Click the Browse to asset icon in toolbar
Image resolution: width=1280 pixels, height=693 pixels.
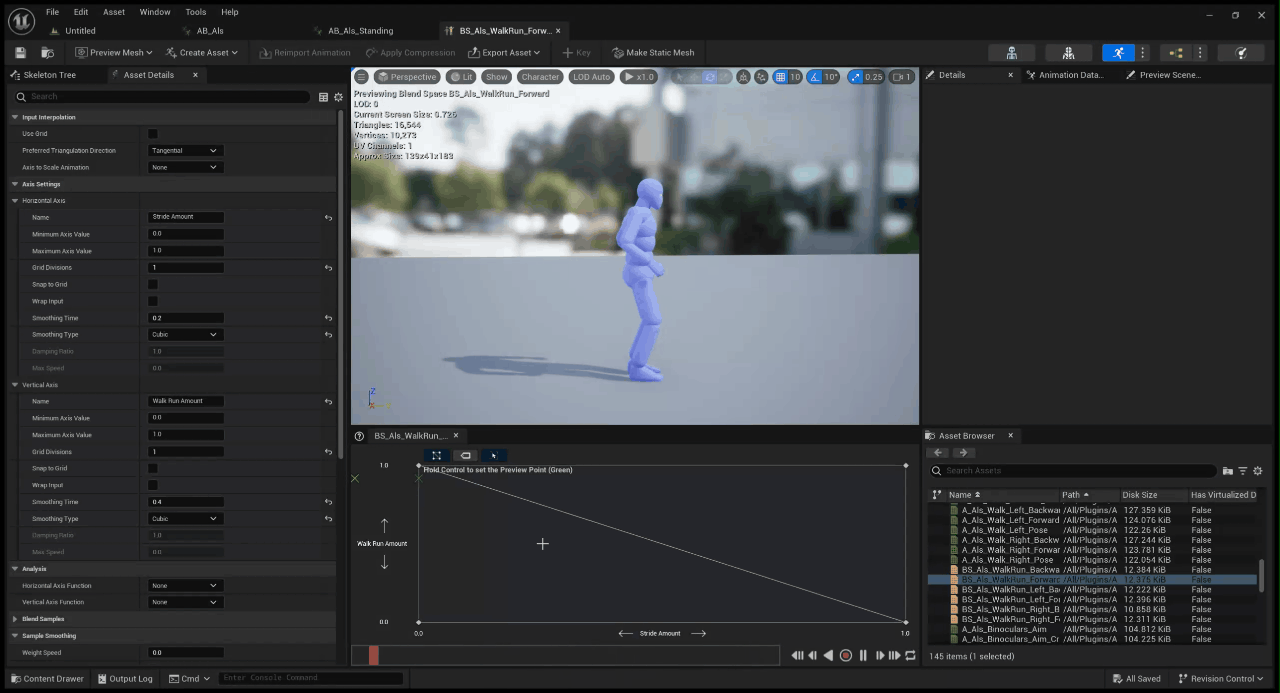click(x=47, y=53)
